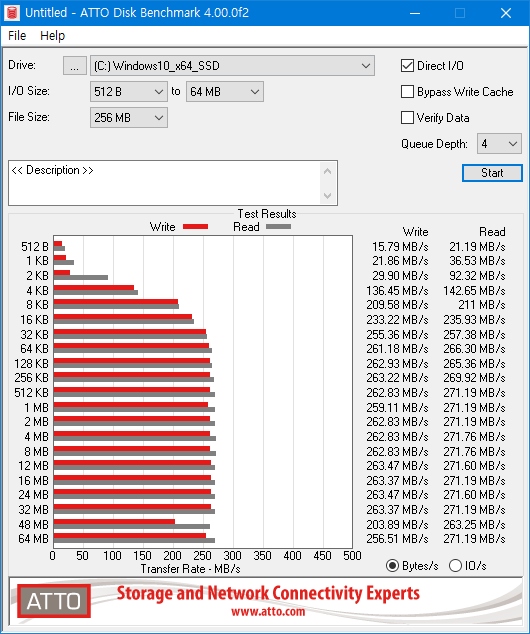Click the 2 KB read value 92.32 MB/s
The width and height of the screenshot is (530, 634).
click(477, 276)
